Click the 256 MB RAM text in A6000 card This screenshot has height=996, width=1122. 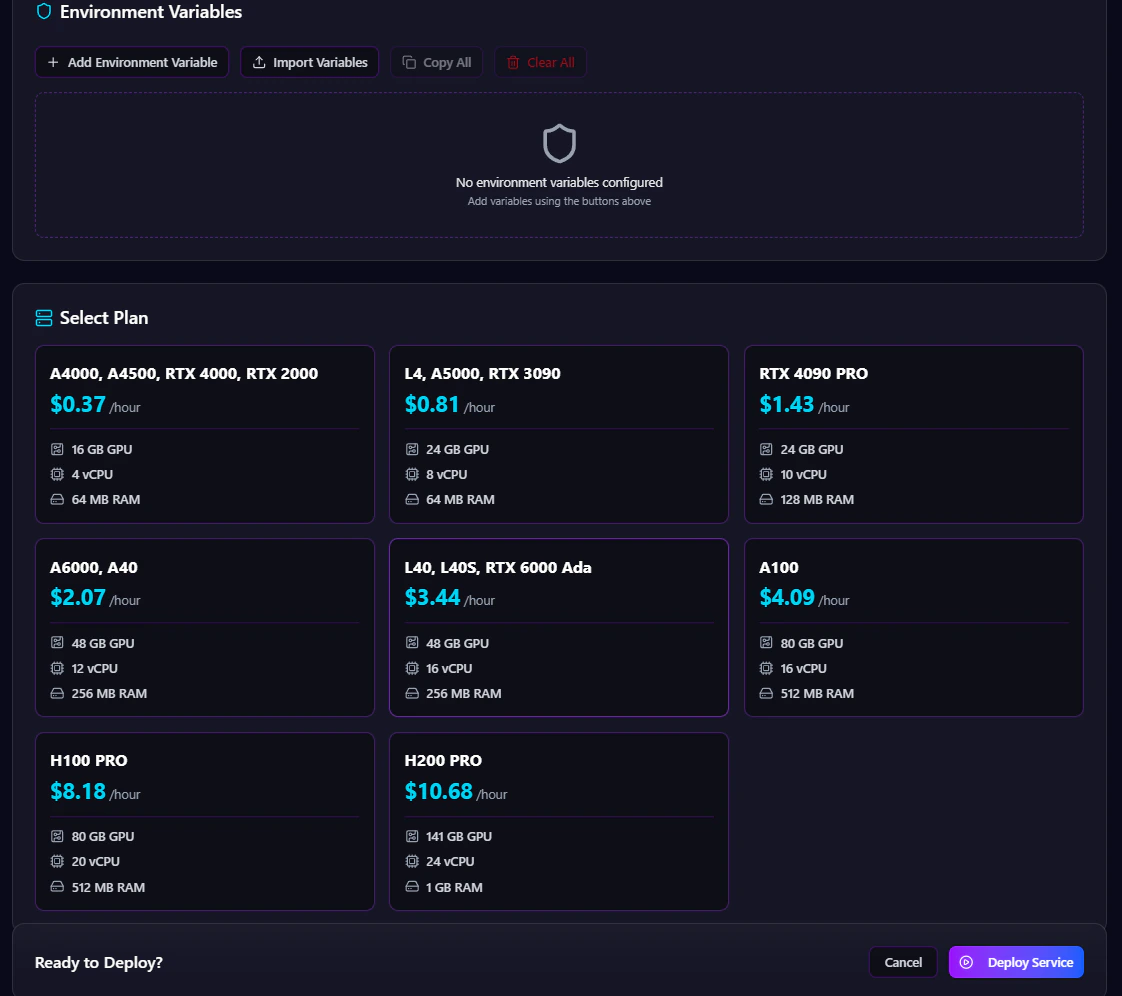tap(109, 693)
